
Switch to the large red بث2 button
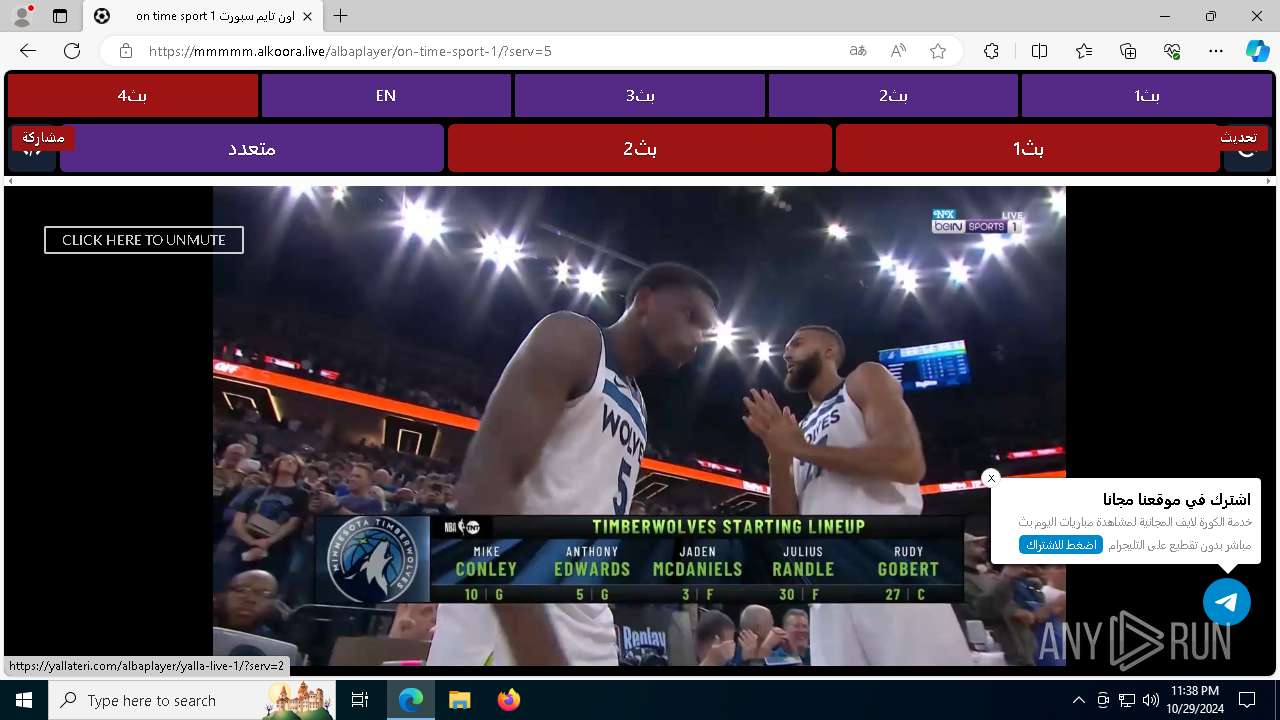click(640, 148)
